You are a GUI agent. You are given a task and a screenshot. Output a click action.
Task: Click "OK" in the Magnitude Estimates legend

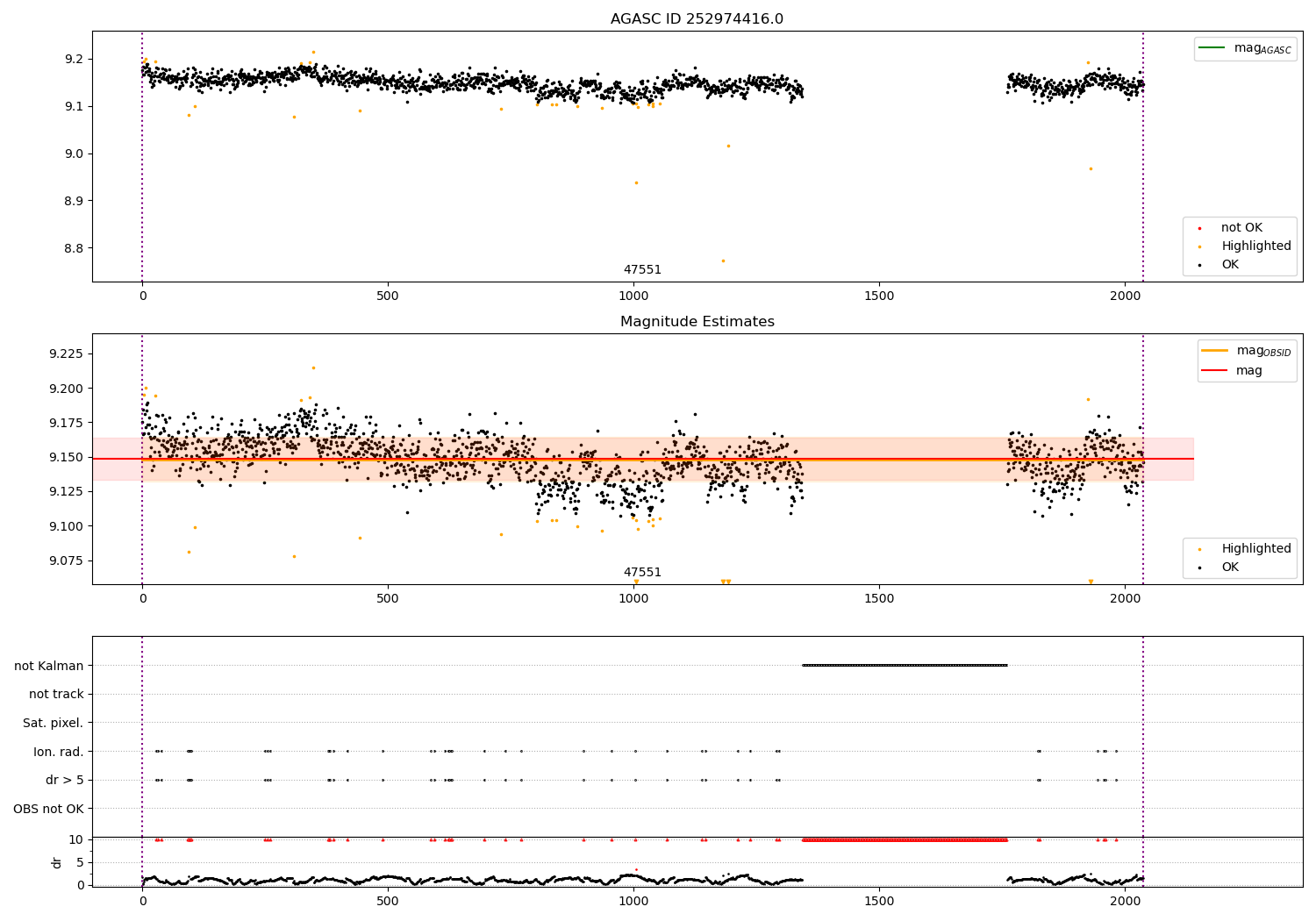[1228, 568]
